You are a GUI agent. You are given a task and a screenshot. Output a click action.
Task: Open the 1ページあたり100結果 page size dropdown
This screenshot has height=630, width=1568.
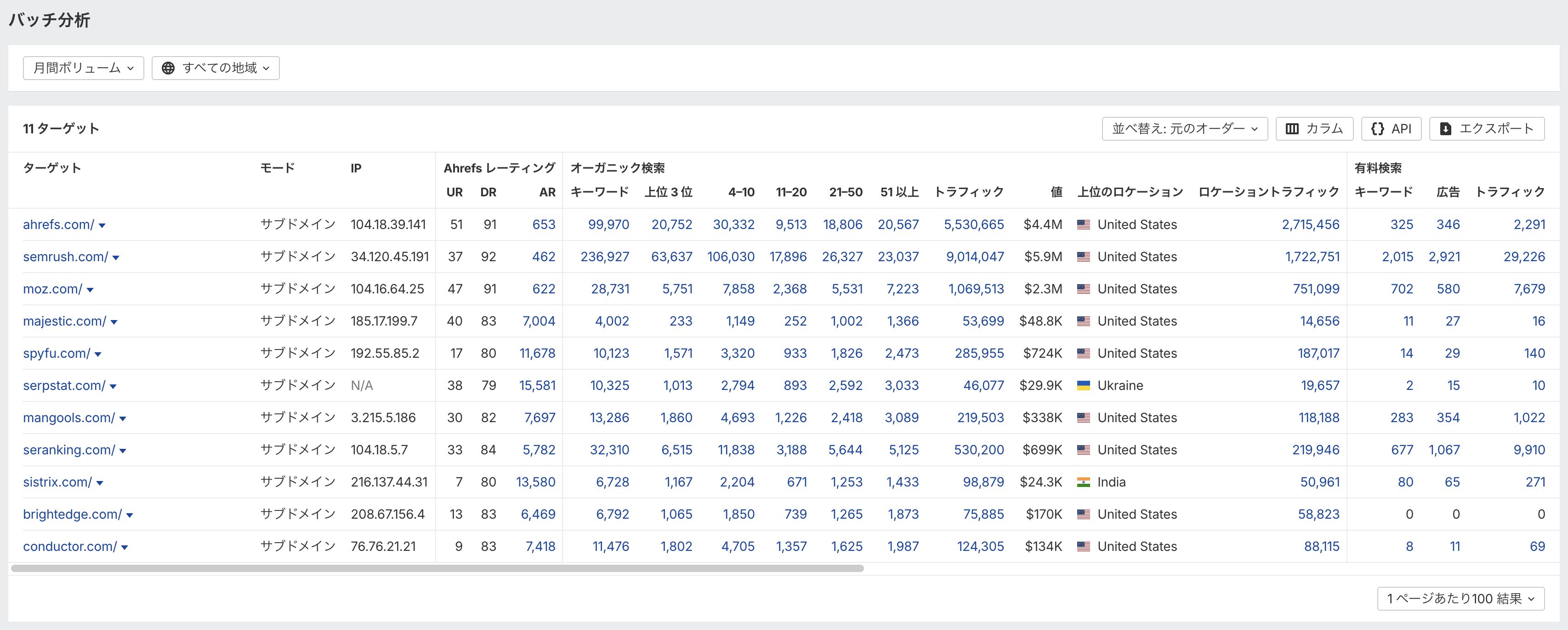point(1460,598)
